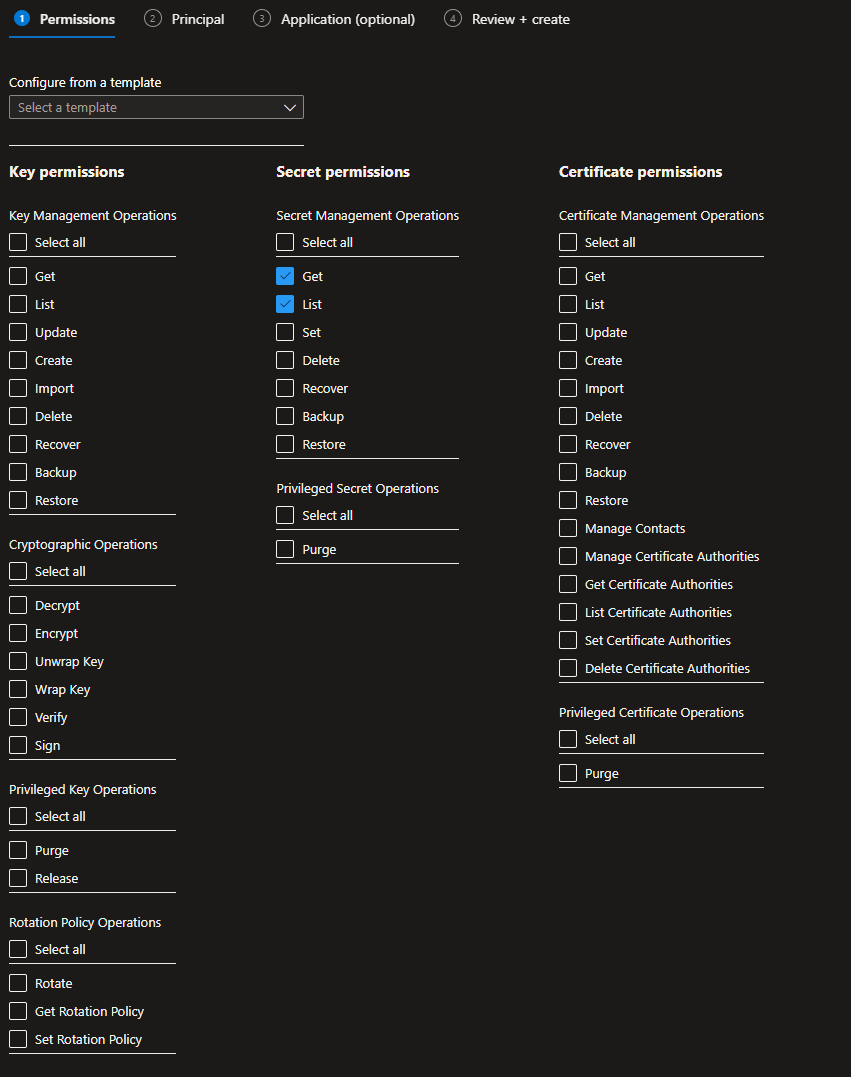Check the Unwrap Key permission
This screenshot has height=1077, width=851.
pos(18,661)
